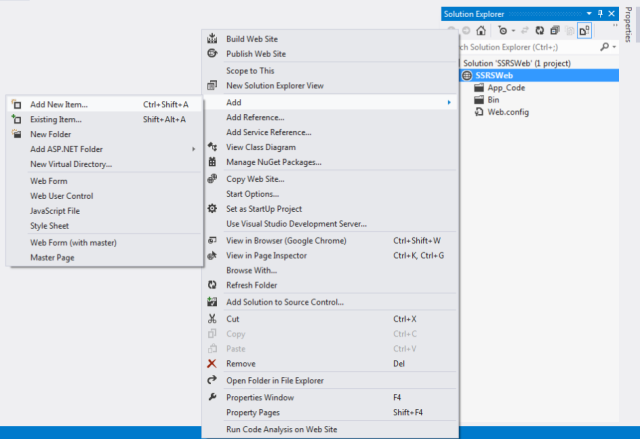Click the Forward arrow in Solution Explorer toolbar
The width and height of the screenshot is (640, 439).
466,31
